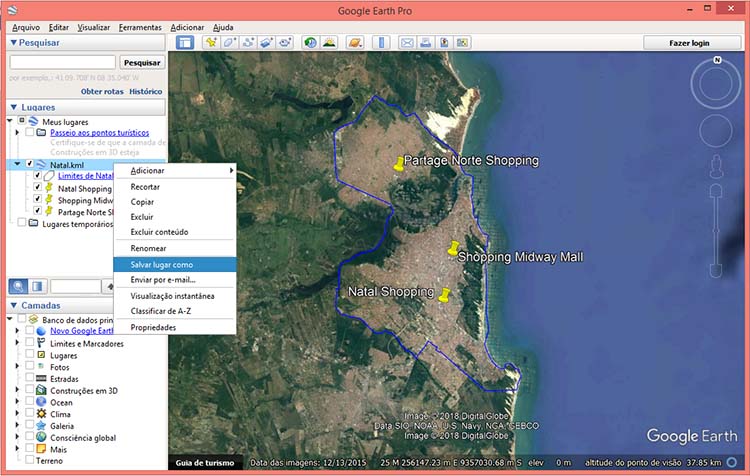
Task: Click the Galeria layer star icon
Action: (41, 425)
